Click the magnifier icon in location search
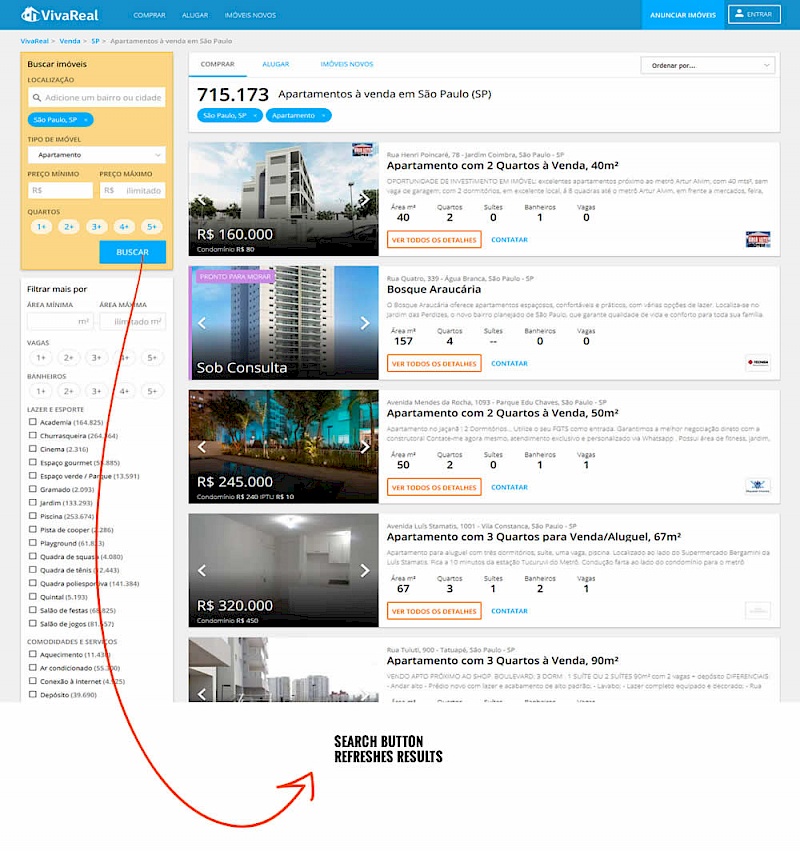The image size is (800, 851). (37, 98)
